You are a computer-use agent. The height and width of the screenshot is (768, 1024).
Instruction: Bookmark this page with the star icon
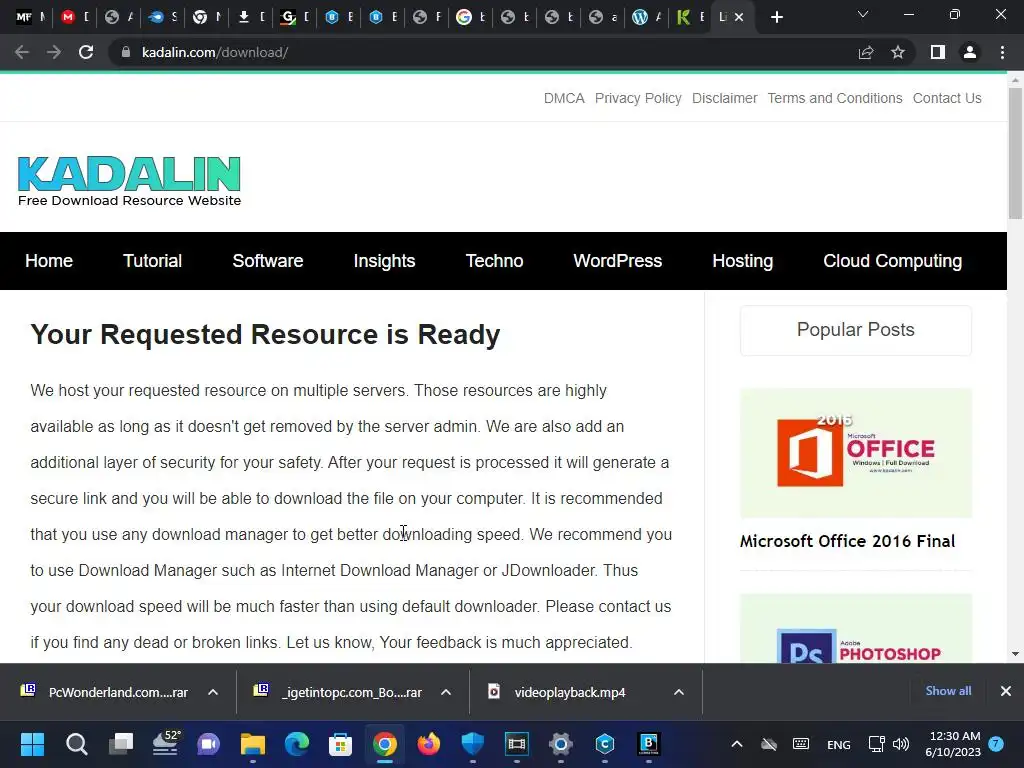click(x=898, y=52)
